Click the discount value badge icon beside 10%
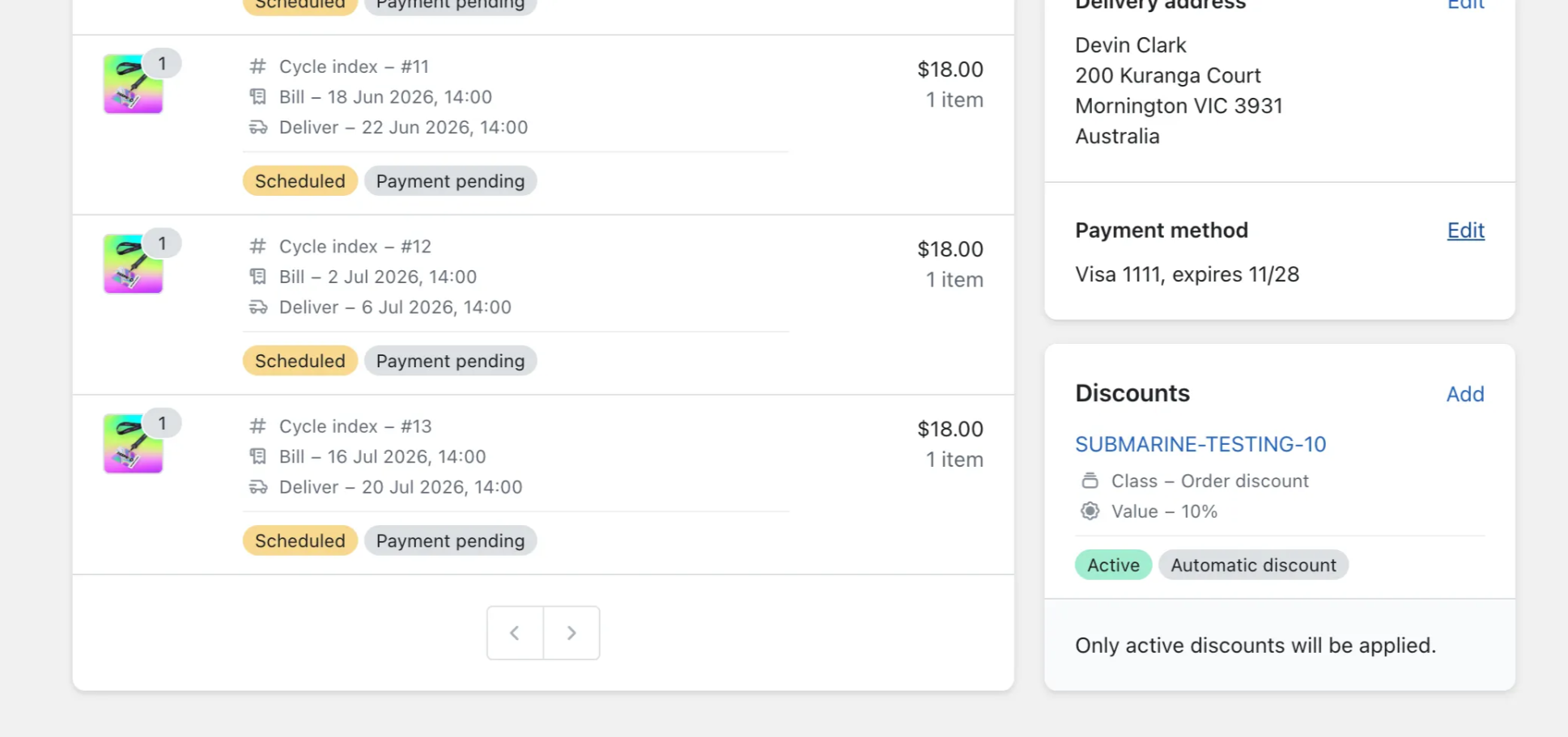1568x737 pixels. coord(1090,511)
